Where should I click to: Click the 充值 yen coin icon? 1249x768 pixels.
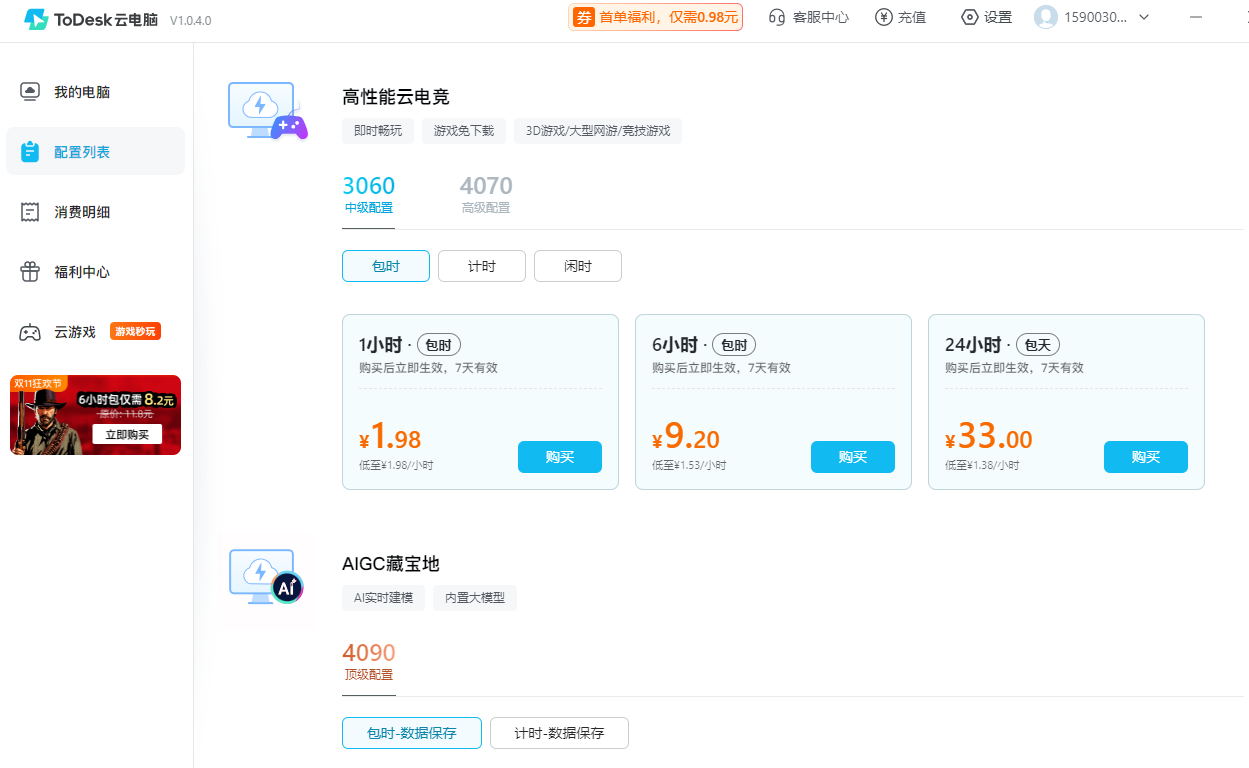(x=884, y=17)
